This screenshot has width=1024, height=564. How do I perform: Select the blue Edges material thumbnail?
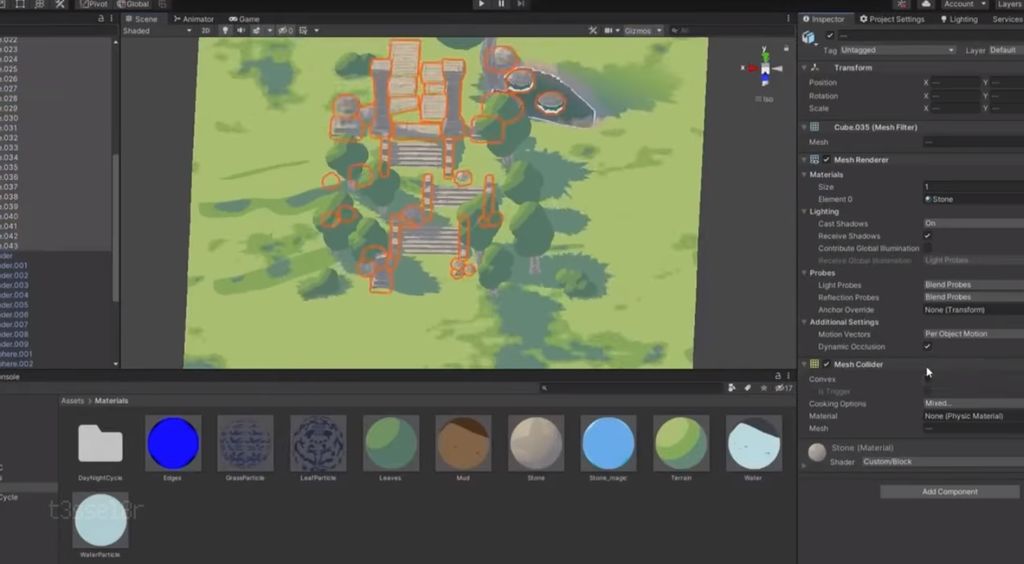(173, 443)
